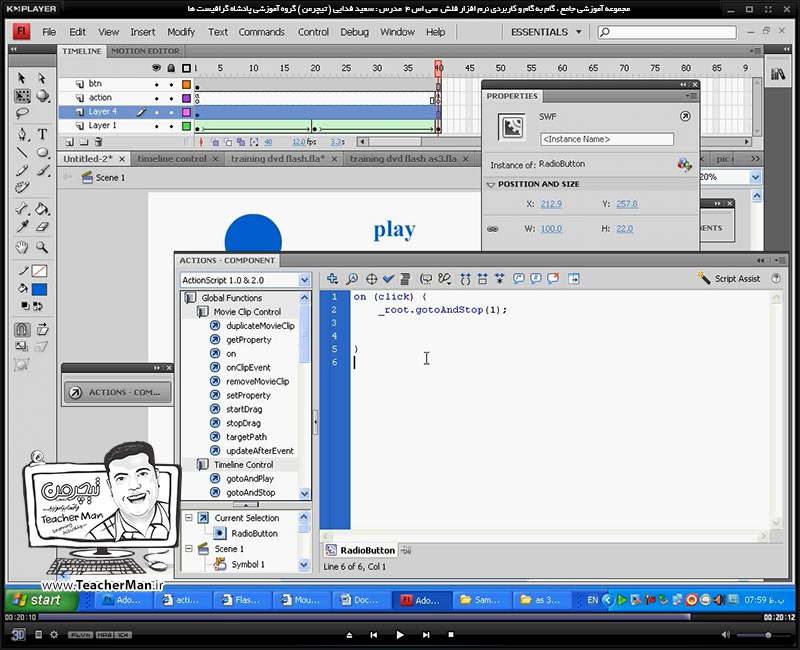Click lock all layers padlock icon
Viewport: 800px width, 650px height.
pyautogui.click(x=171, y=68)
